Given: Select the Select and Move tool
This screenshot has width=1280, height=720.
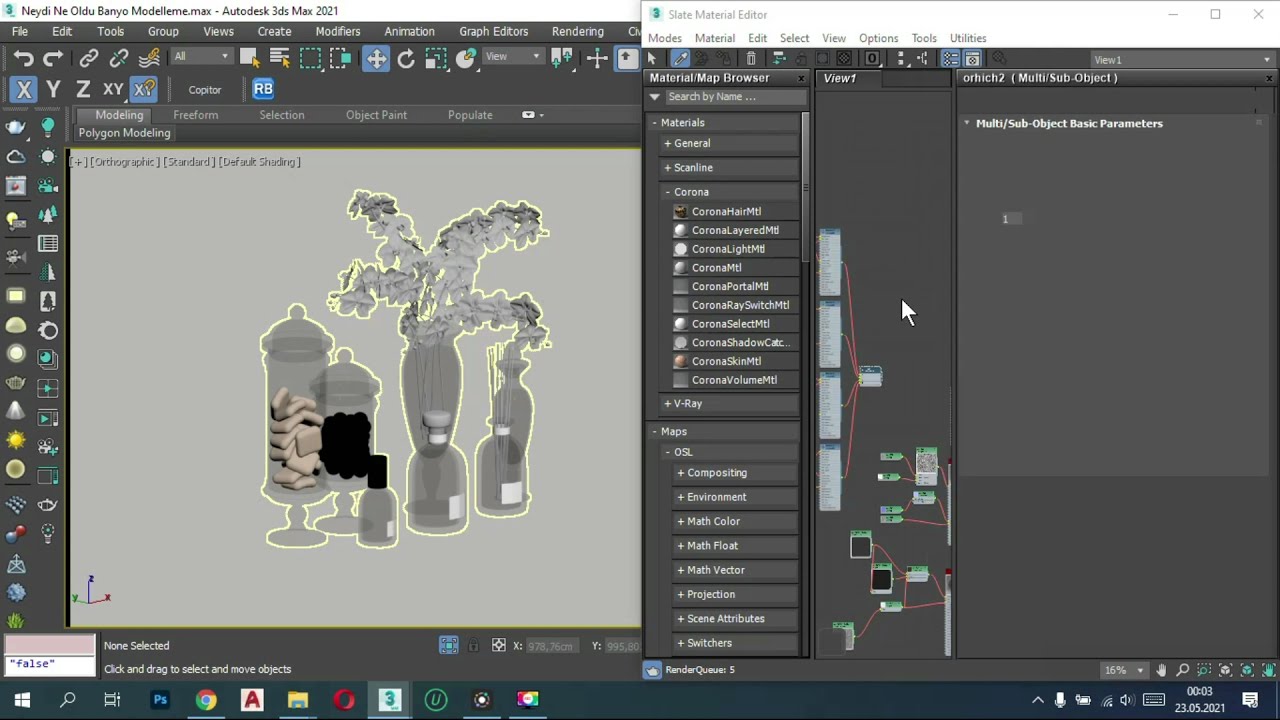Looking at the screenshot, I should tap(376, 59).
